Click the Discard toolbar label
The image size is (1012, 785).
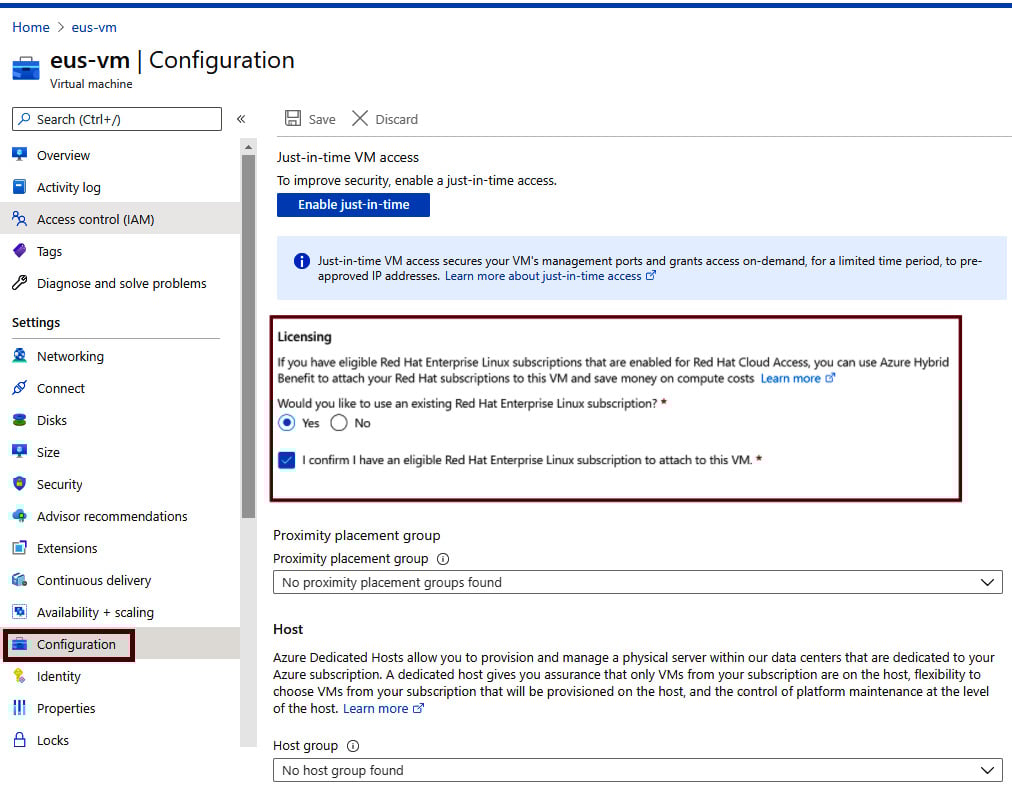pyautogui.click(x=396, y=119)
